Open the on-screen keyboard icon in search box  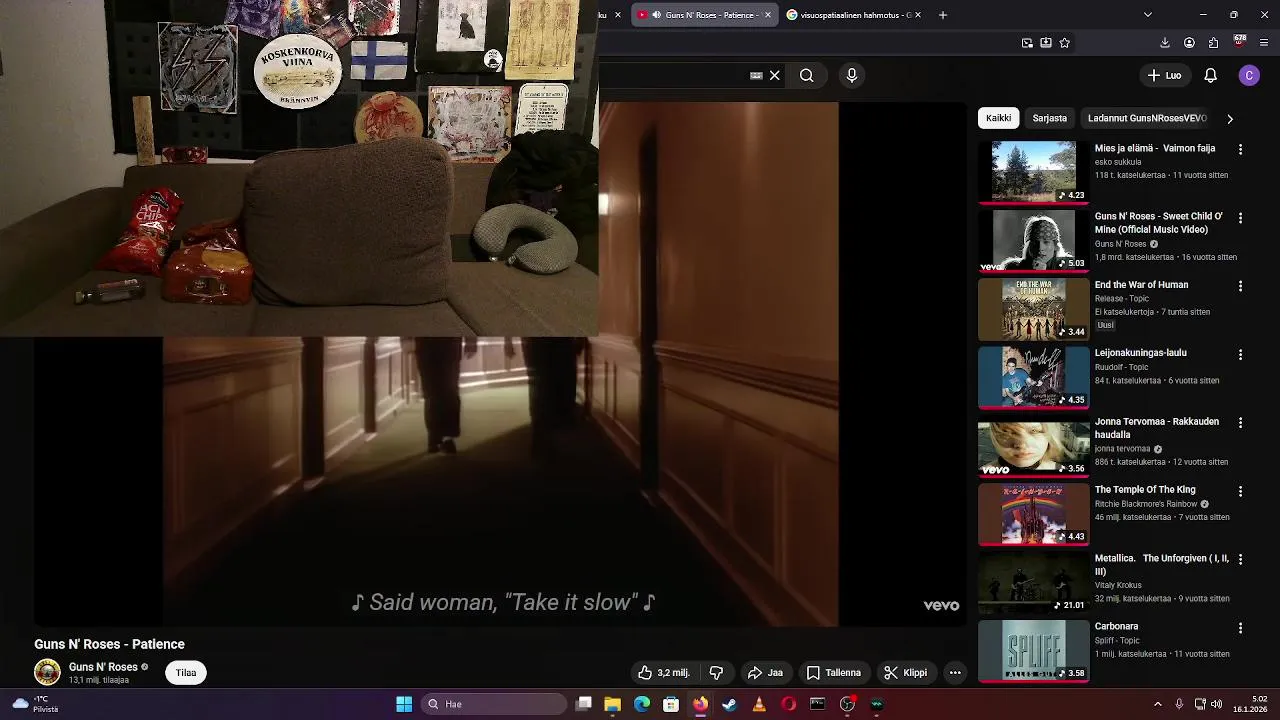[756, 75]
